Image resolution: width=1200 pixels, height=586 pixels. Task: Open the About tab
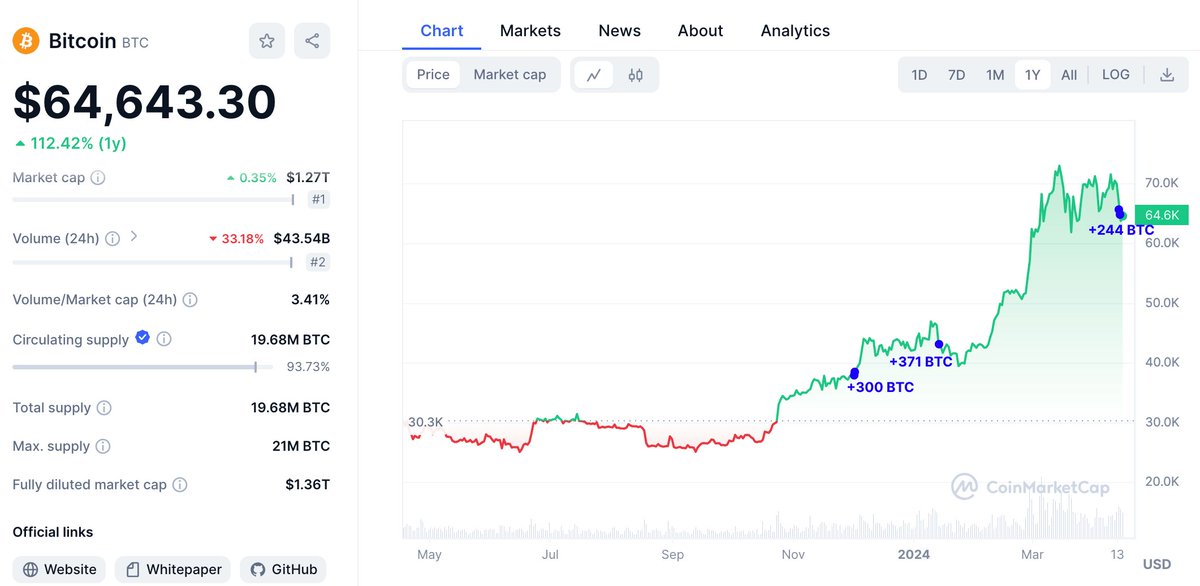pyautogui.click(x=700, y=31)
